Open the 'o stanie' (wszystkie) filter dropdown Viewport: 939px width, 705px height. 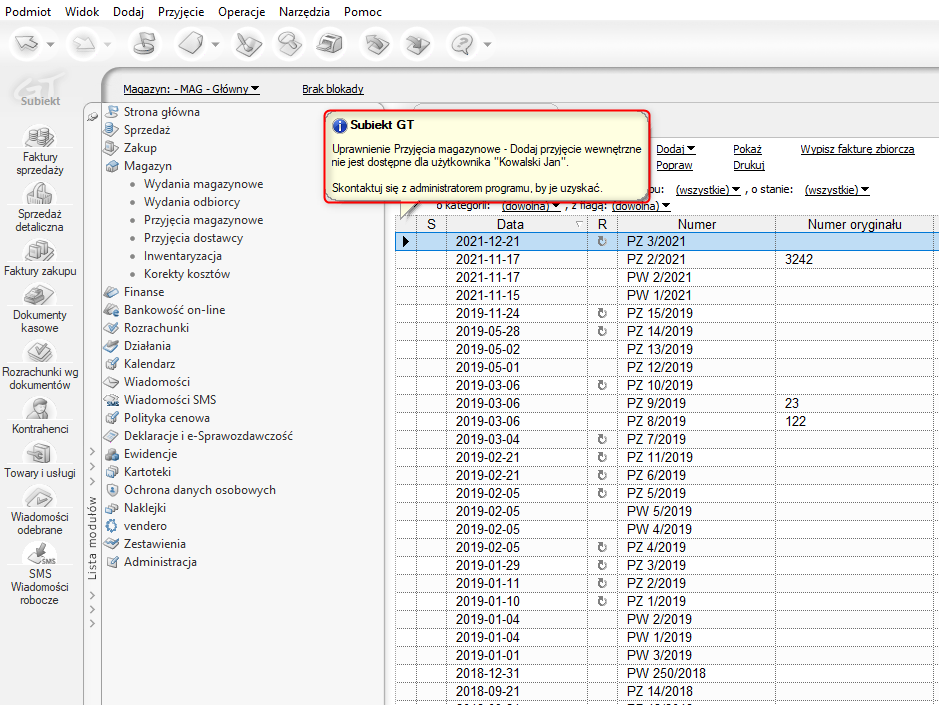click(836, 189)
